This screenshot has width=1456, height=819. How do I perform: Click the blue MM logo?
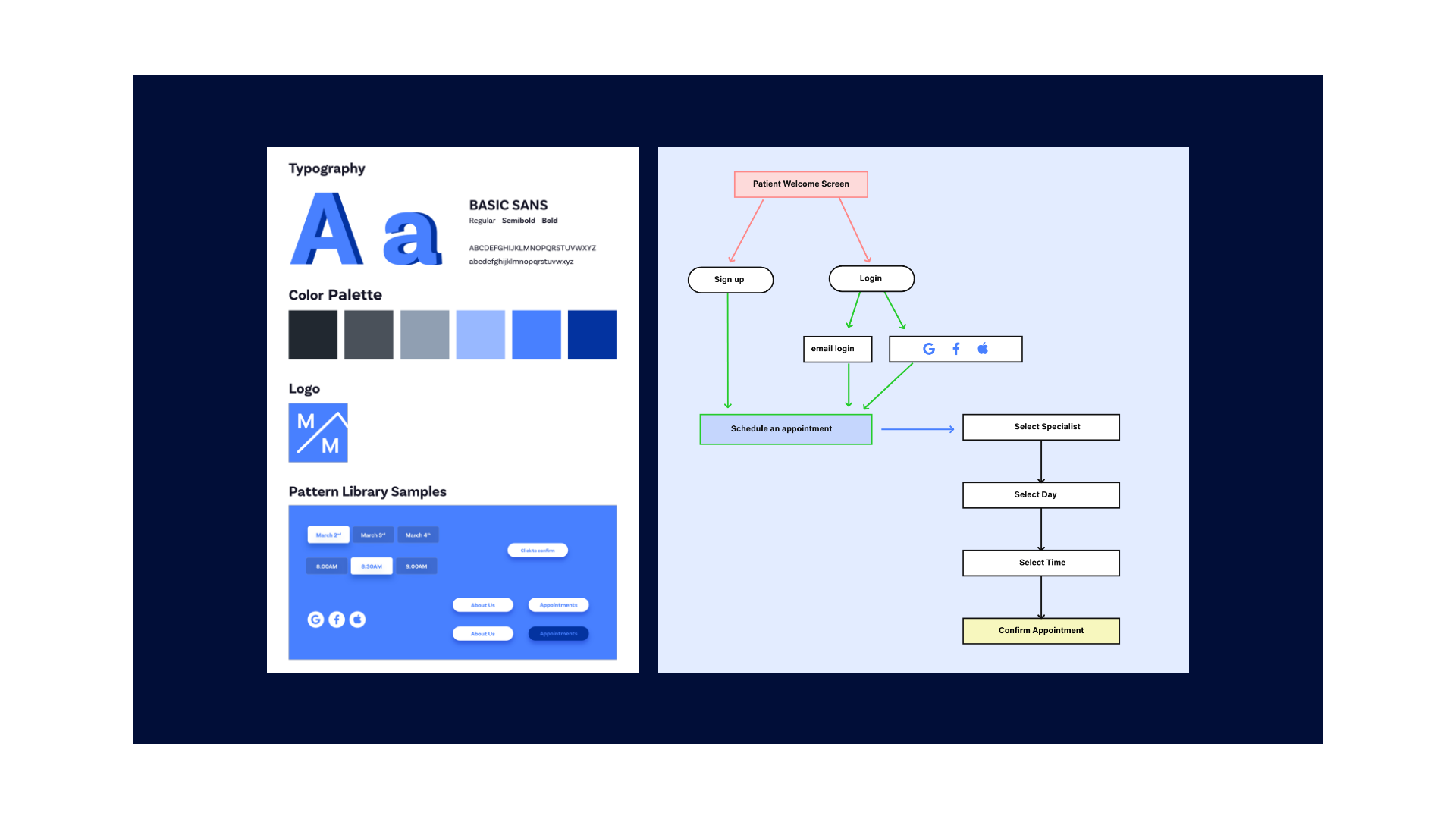(x=318, y=432)
